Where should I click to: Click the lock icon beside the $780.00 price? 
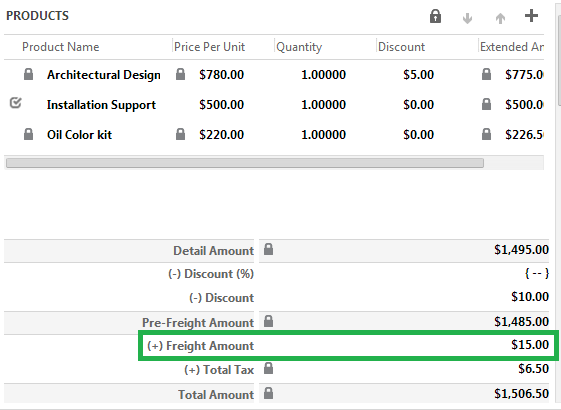tap(180, 74)
